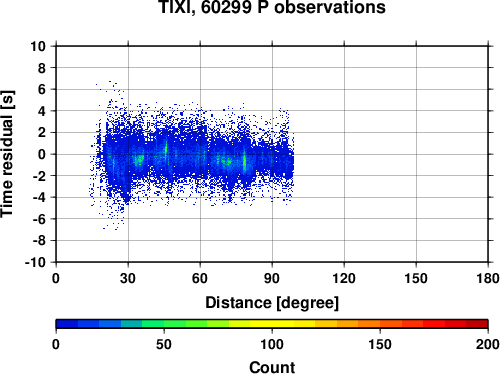The width and height of the screenshot is (500, 374).
Task: Select the y-axis tick label "-6"
Action: [40, 219]
